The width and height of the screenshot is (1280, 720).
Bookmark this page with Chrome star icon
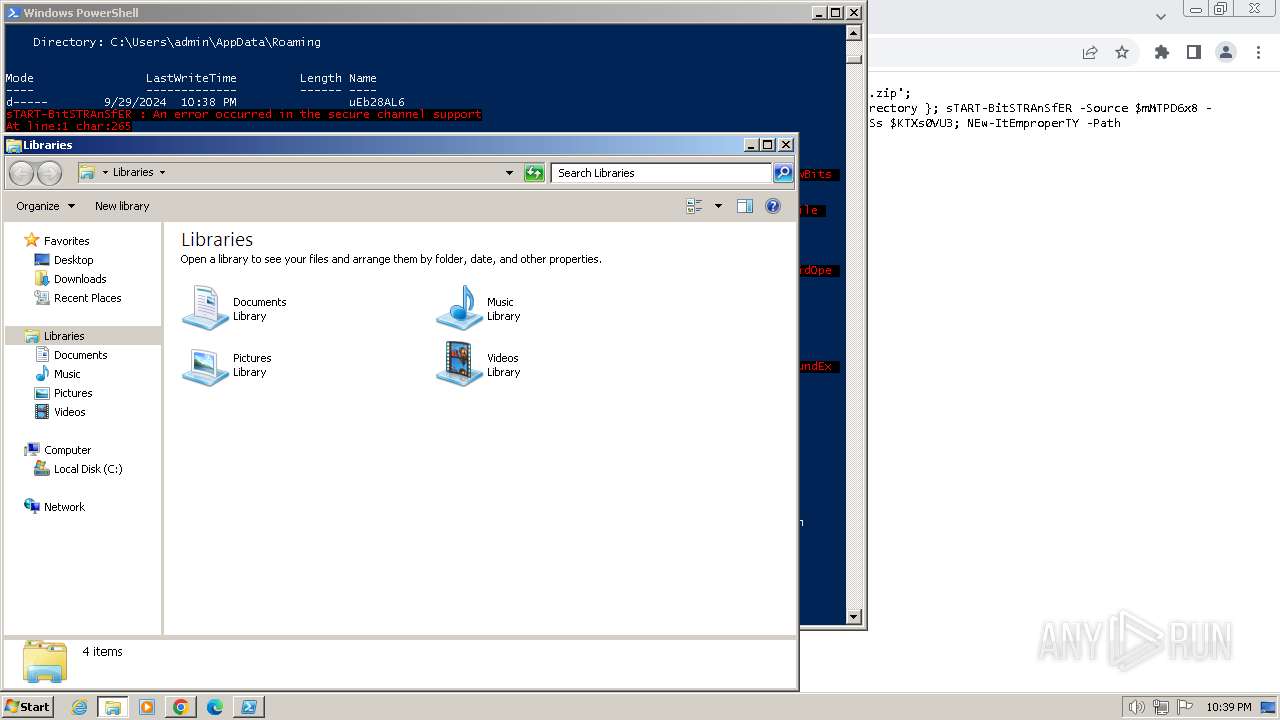coord(1122,52)
